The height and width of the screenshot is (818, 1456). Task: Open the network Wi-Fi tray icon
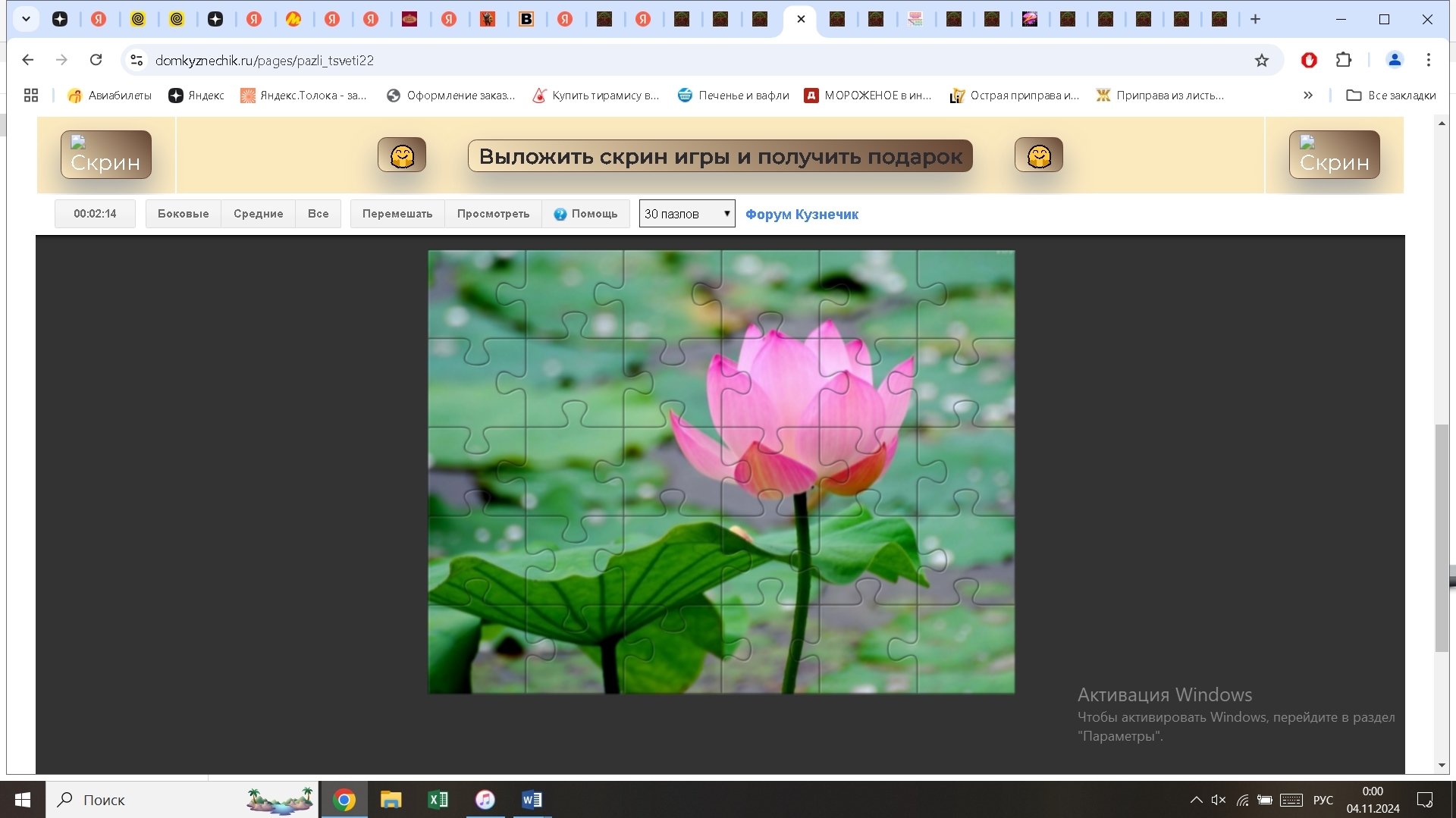1242,800
